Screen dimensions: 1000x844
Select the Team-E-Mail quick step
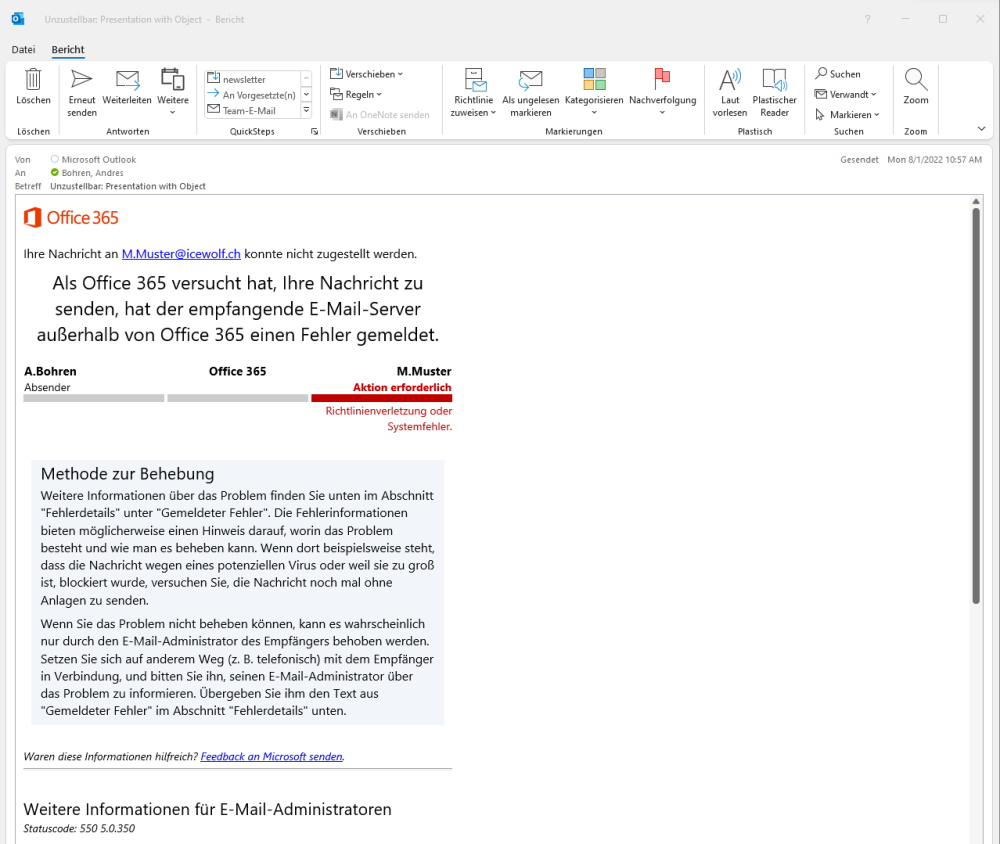251,110
